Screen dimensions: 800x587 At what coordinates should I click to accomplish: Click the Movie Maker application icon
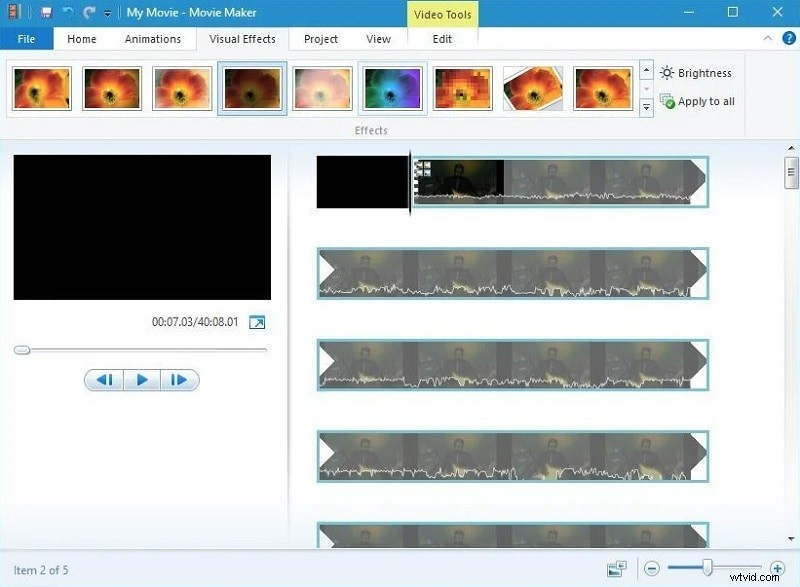[12, 11]
